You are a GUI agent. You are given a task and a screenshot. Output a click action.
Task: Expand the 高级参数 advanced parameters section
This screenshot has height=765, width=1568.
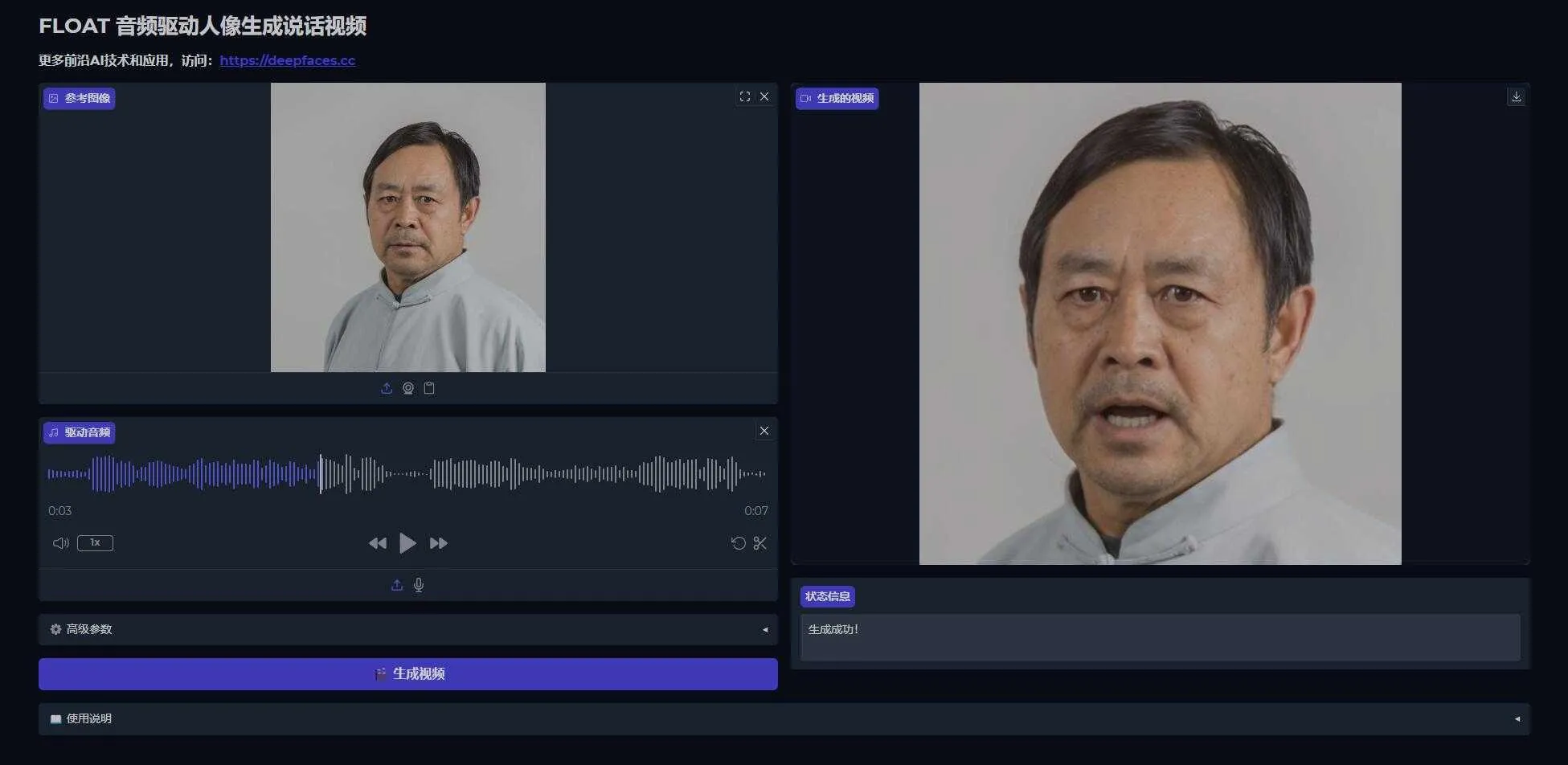pyautogui.click(x=407, y=629)
